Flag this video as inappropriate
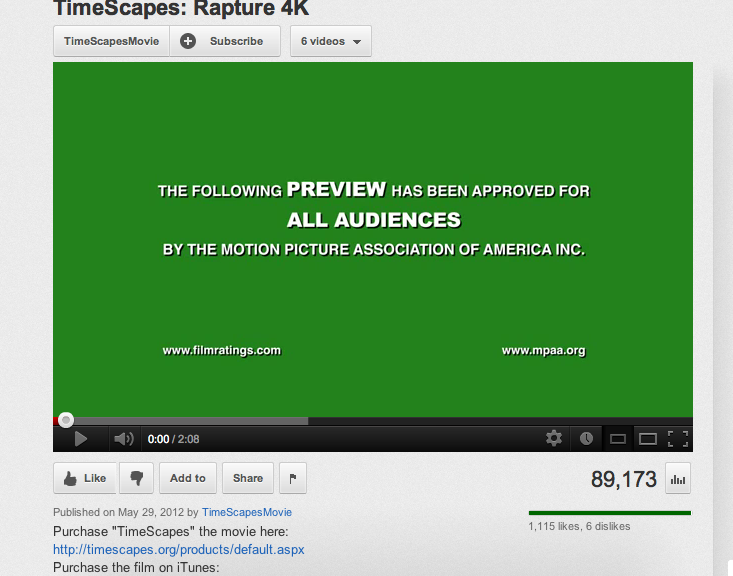 tap(293, 478)
